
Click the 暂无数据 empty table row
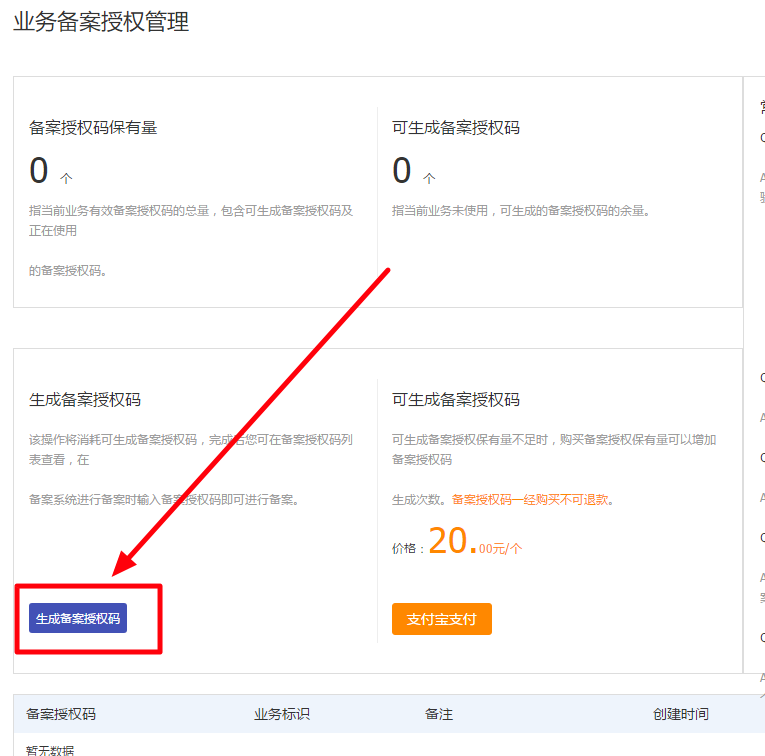click(x=50, y=750)
